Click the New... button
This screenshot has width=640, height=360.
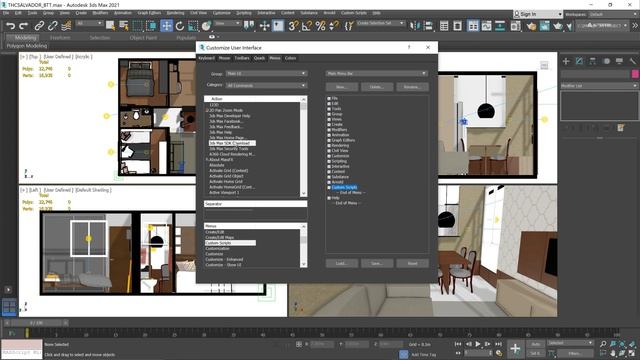tap(342, 87)
